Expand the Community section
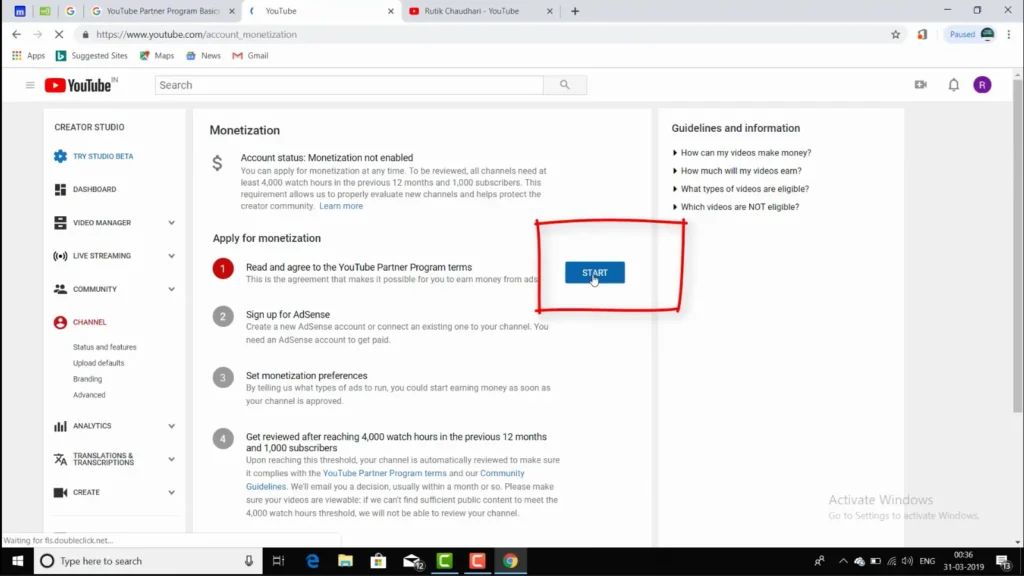Image resolution: width=1024 pixels, height=576 pixels. [171, 289]
